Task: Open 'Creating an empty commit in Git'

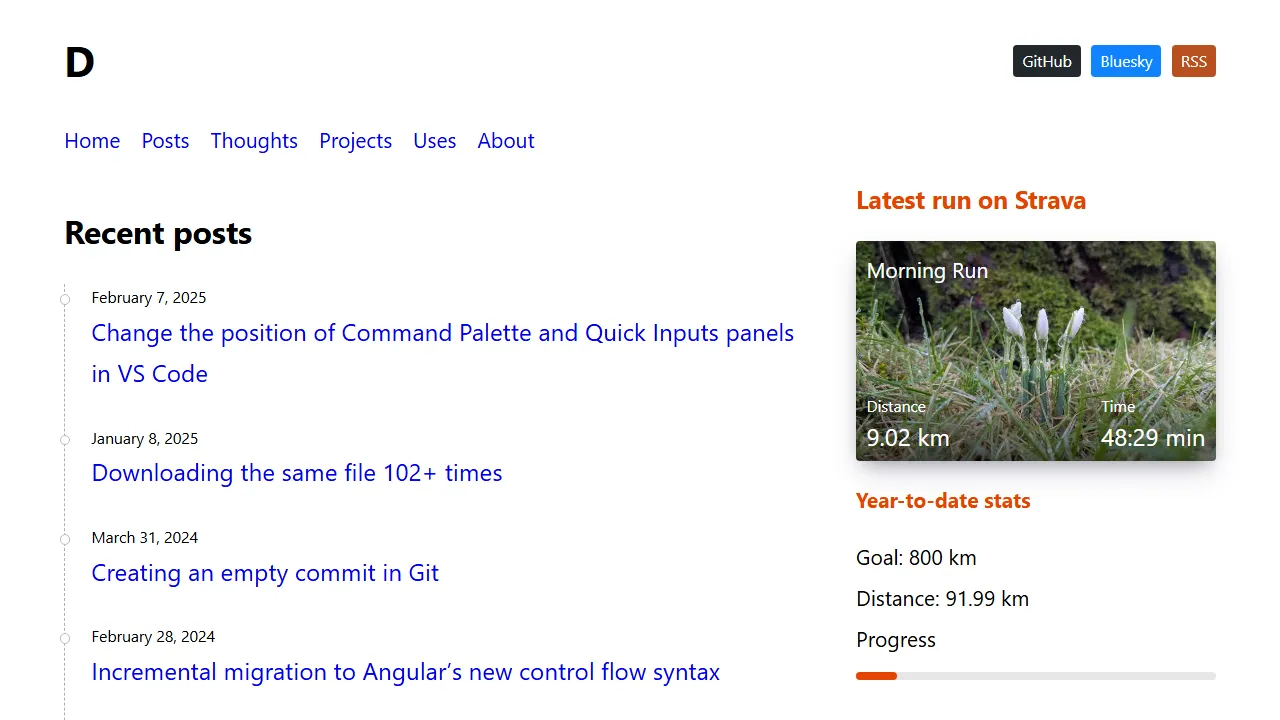Action: (265, 573)
